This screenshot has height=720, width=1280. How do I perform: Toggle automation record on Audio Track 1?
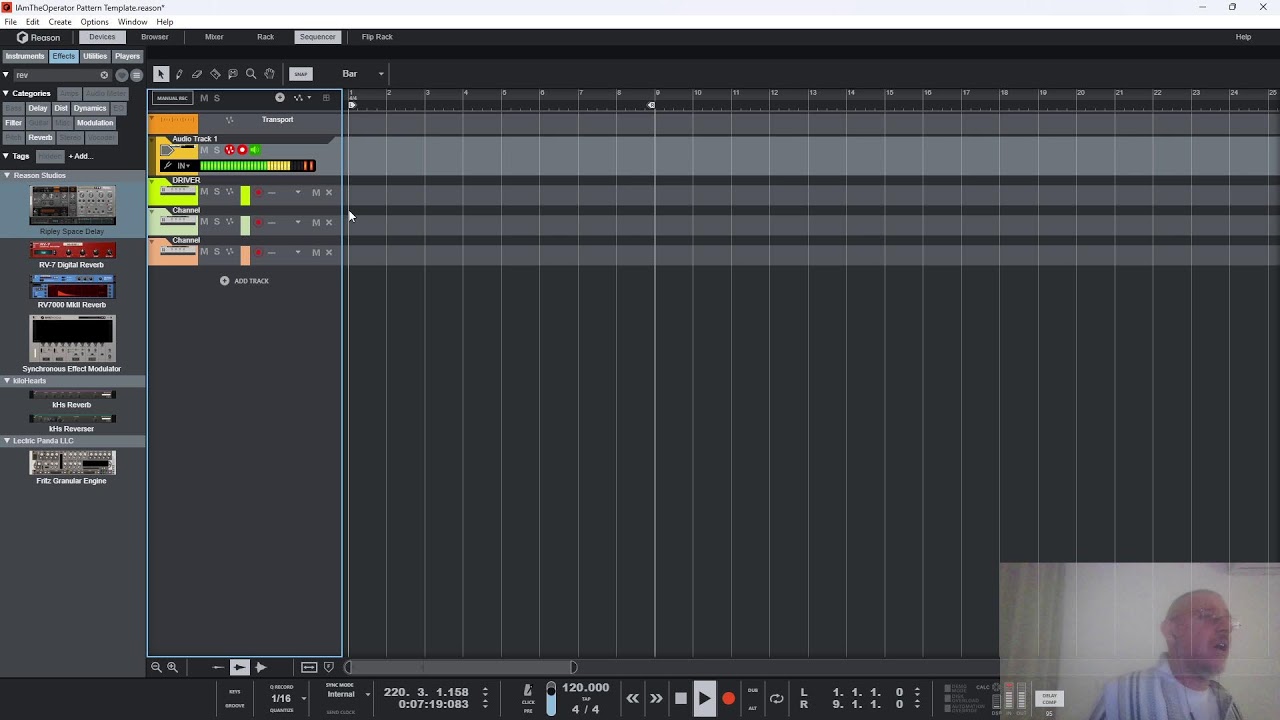pyautogui.click(x=230, y=150)
